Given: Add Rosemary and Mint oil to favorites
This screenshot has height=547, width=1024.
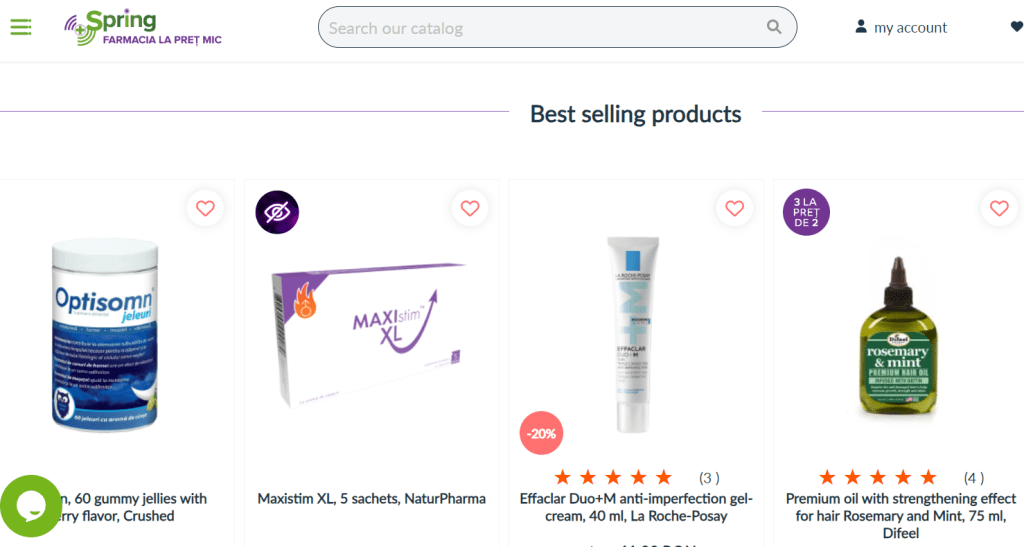Looking at the screenshot, I should (x=999, y=208).
